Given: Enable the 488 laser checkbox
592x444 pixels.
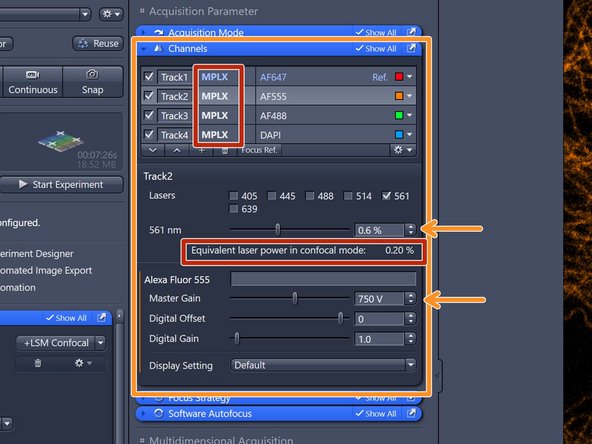Looking at the screenshot, I should [310, 196].
